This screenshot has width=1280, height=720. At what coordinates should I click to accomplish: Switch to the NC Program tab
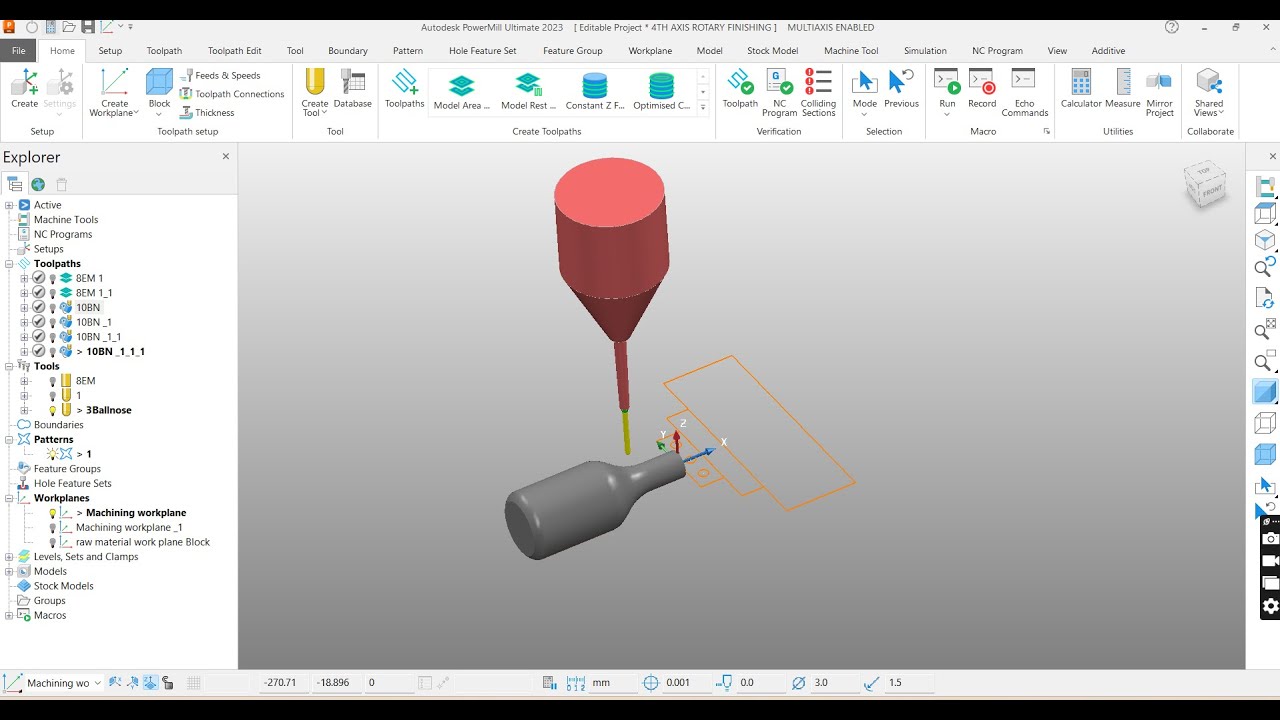pyautogui.click(x=997, y=51)
